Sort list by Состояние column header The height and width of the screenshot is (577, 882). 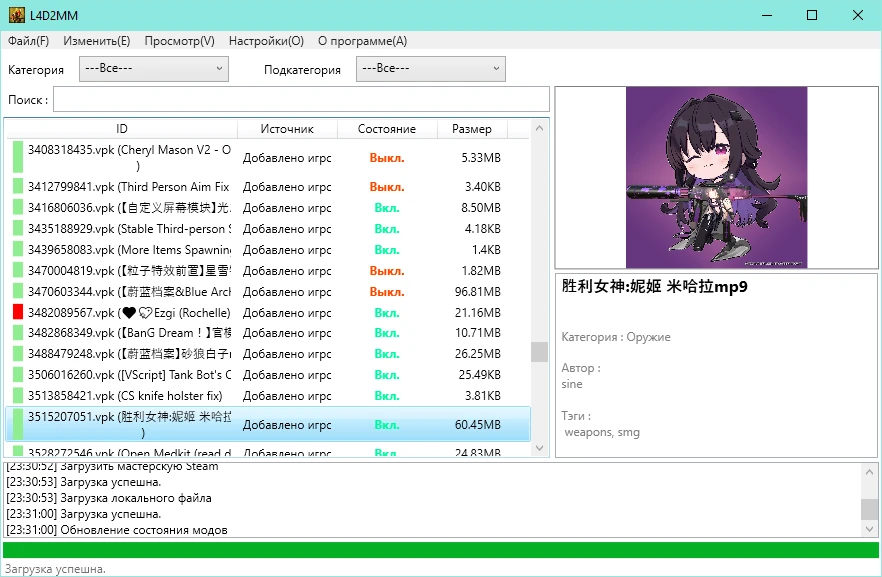point(386,129)
